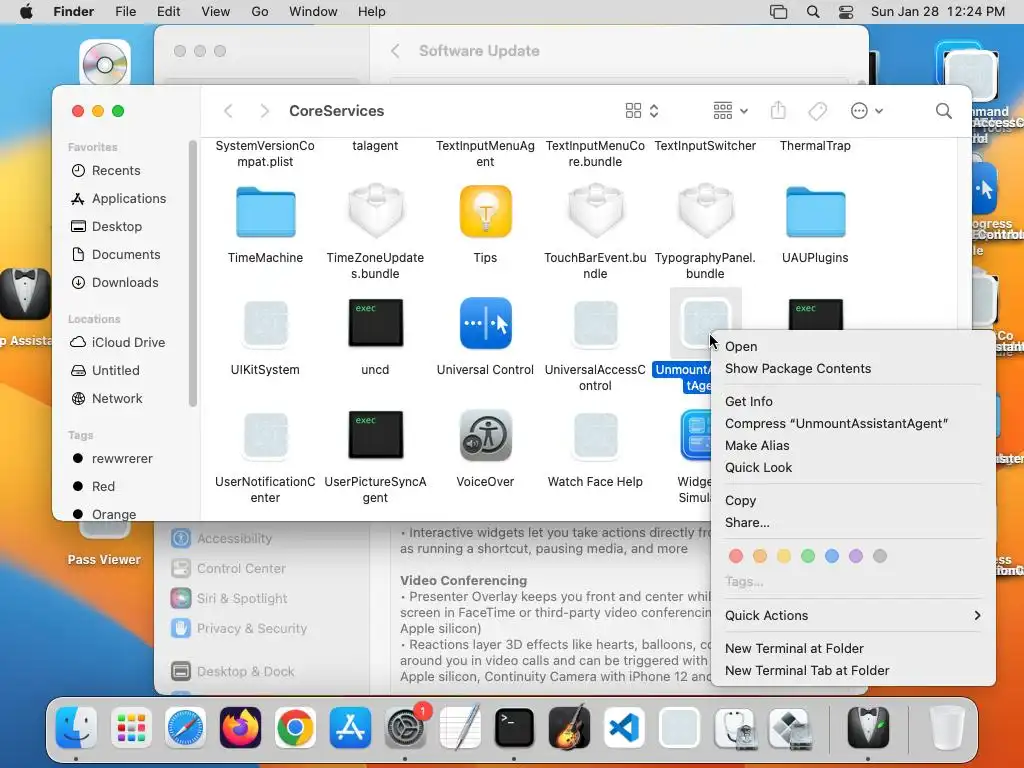
Task: Open the Group By dropdown in toolbar
Action: (x=730, y=111)
